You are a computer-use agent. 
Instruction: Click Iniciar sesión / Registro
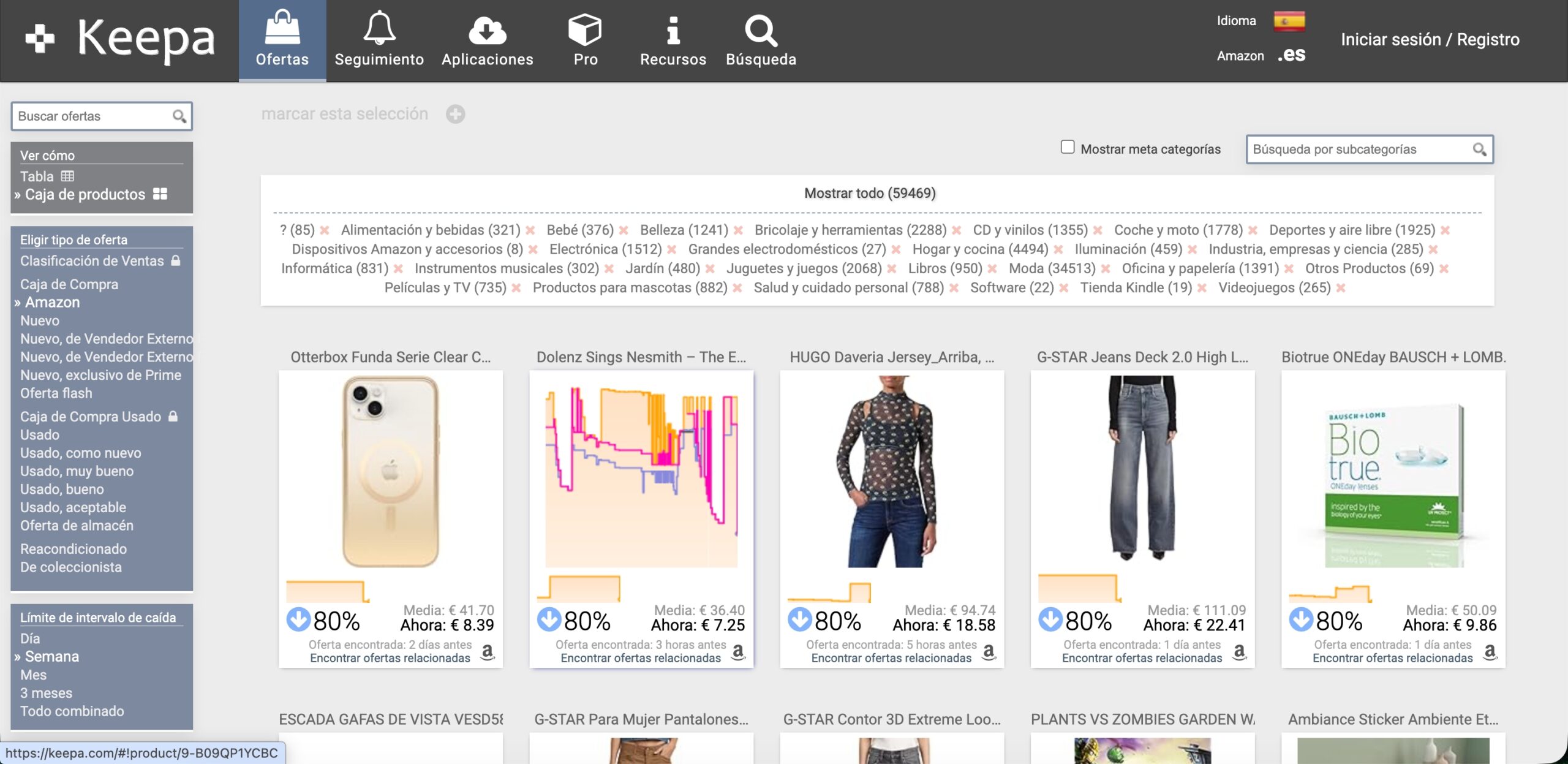click(x=1430, y=39)
